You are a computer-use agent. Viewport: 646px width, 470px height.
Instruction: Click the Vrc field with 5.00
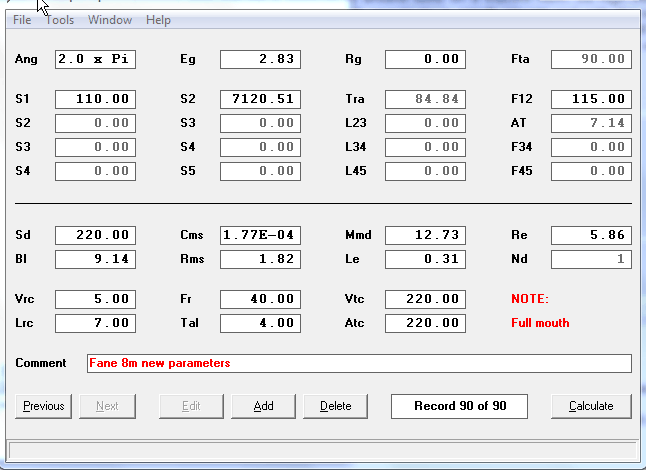click(95, 299)
